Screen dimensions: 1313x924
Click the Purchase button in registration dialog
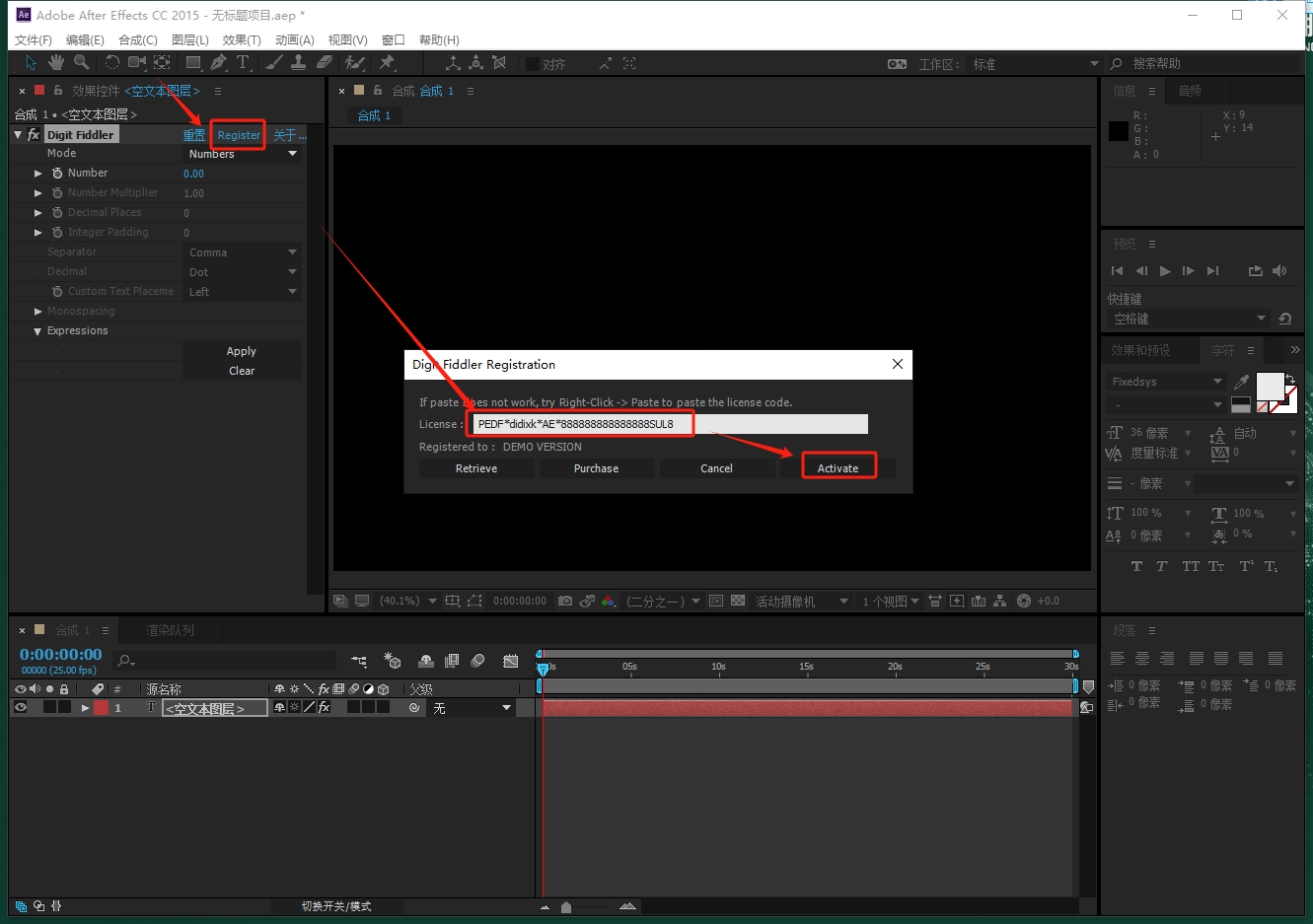596,468
